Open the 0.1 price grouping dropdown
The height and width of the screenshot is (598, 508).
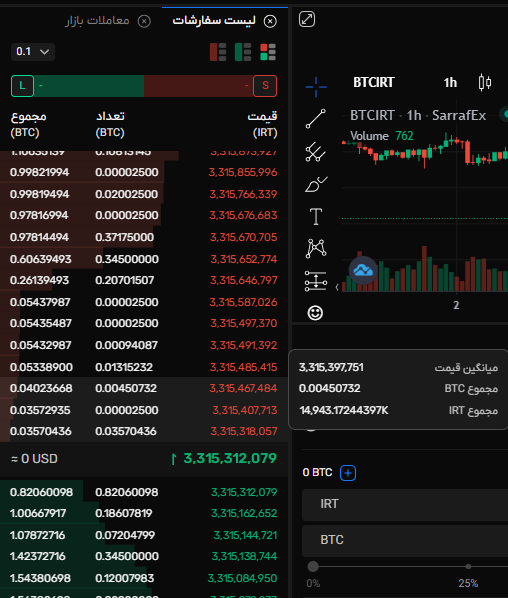pyautogui.click(x=33, y=51)
